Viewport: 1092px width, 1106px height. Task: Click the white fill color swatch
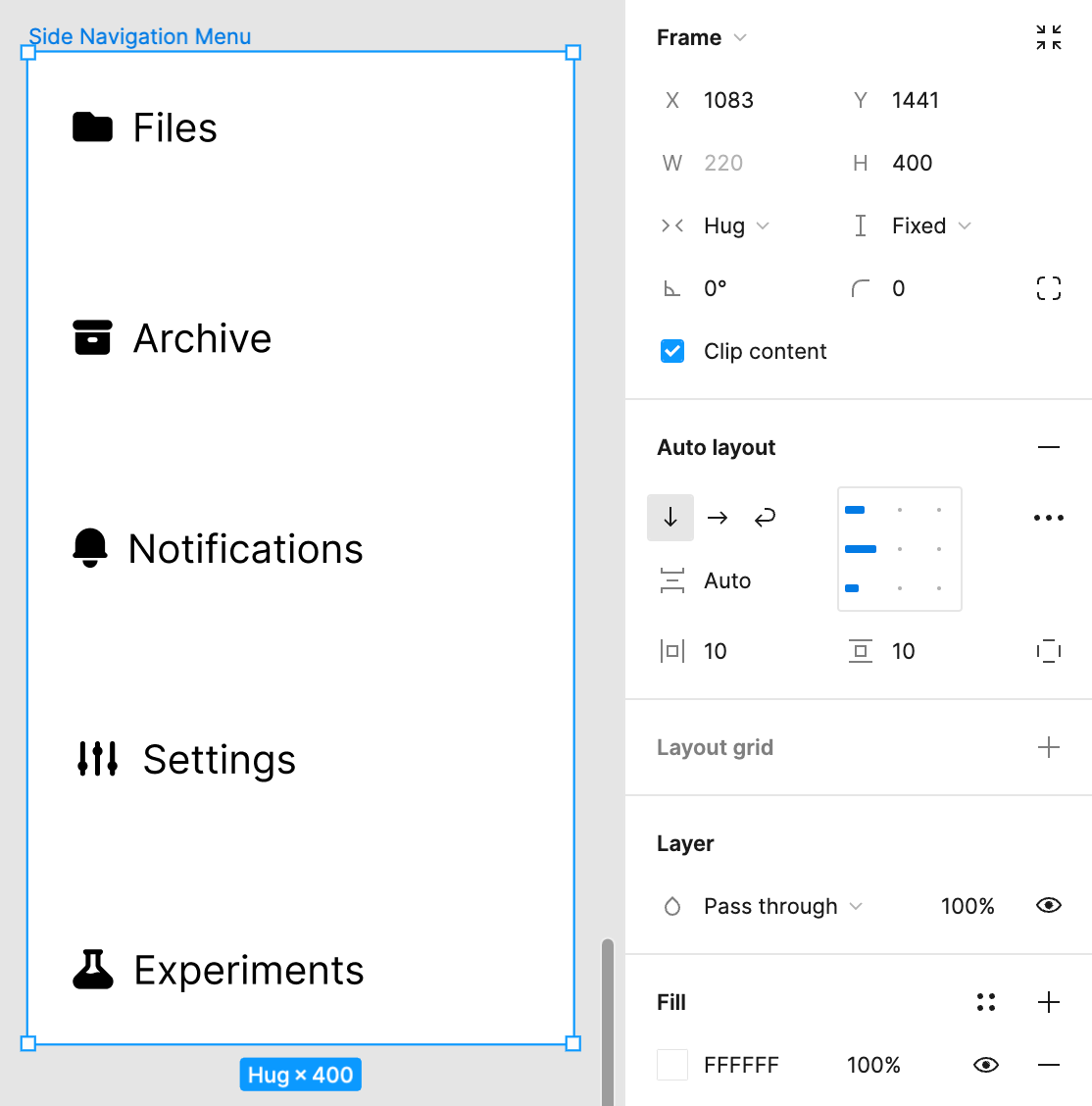click(x=672, y=1065)
